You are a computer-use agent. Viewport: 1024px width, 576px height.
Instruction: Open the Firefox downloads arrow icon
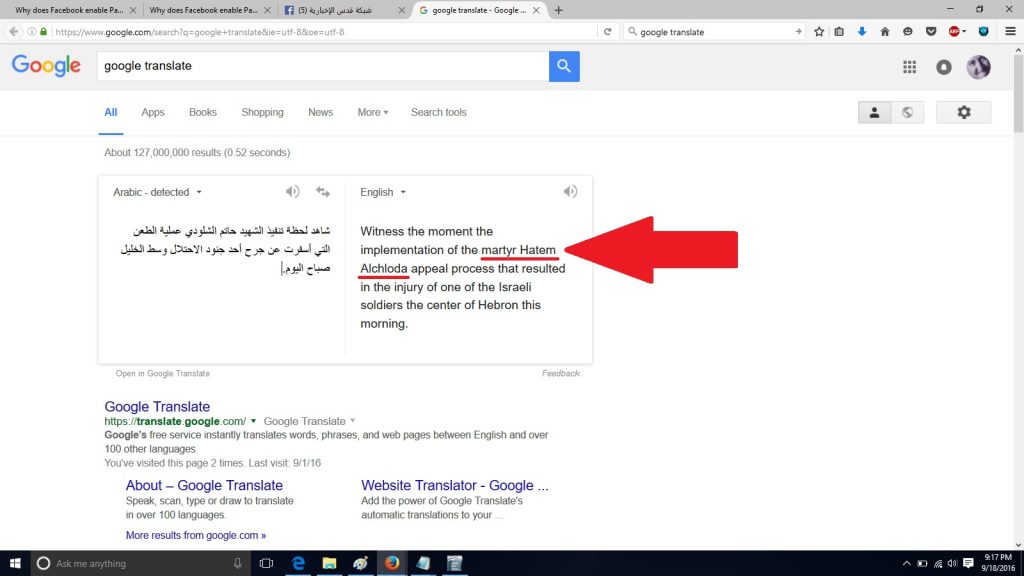(x=861, y=31)
